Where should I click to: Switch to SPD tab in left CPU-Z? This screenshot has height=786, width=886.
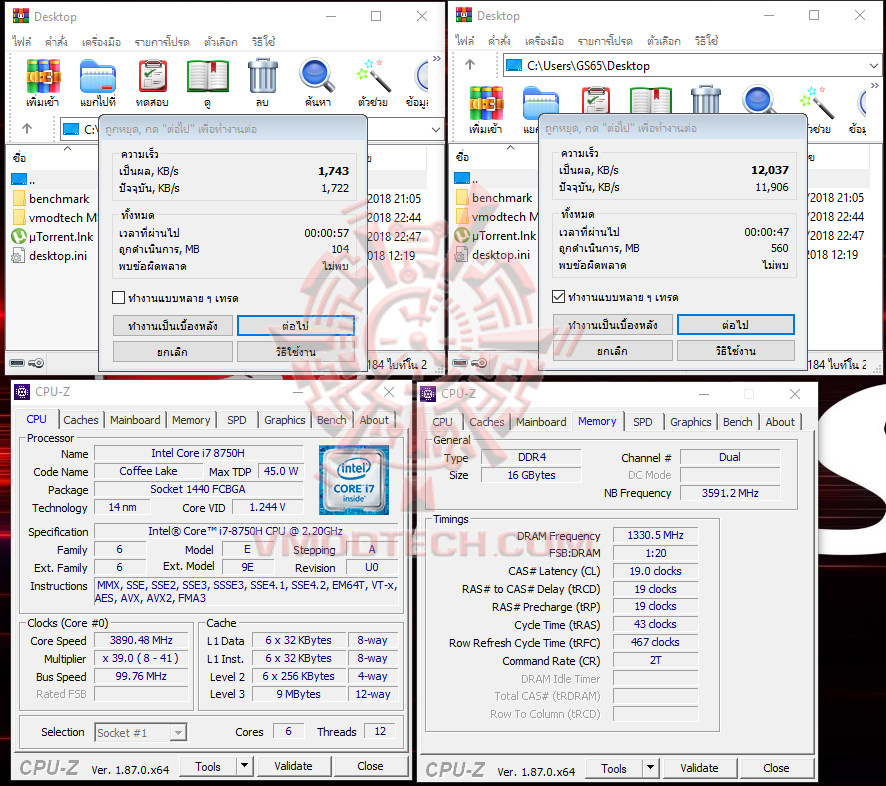[x=237, y=420]
